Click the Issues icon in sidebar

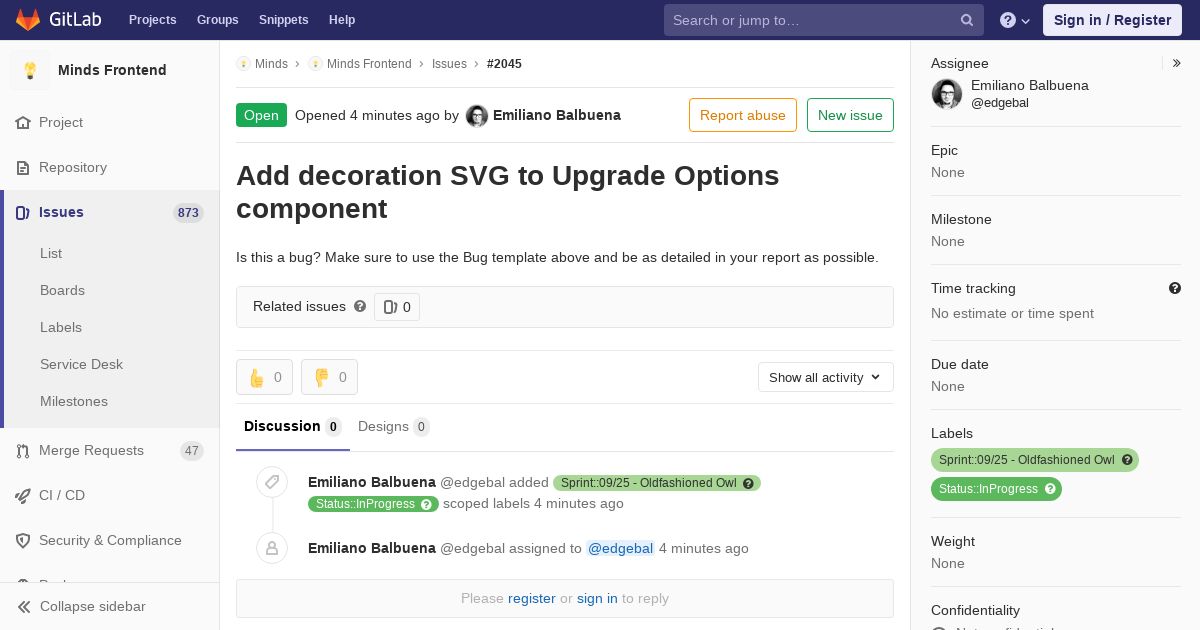(x=23, y=212)
